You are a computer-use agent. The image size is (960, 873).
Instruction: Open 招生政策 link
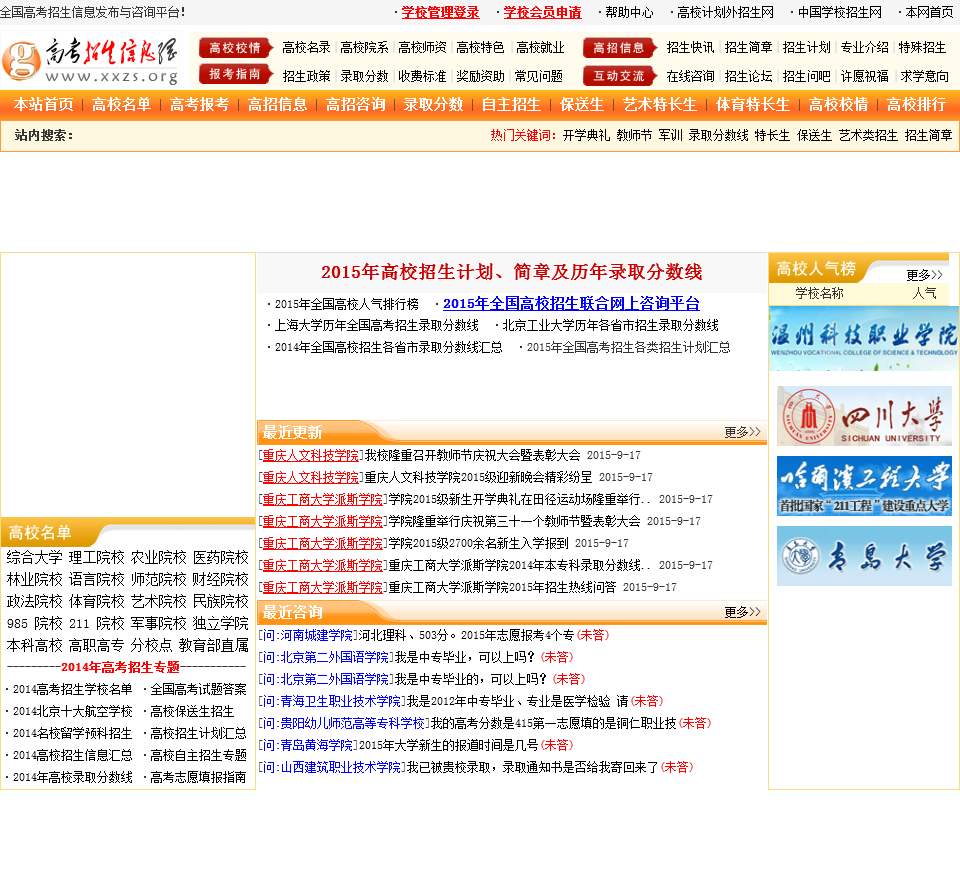(x=306, y=76)
